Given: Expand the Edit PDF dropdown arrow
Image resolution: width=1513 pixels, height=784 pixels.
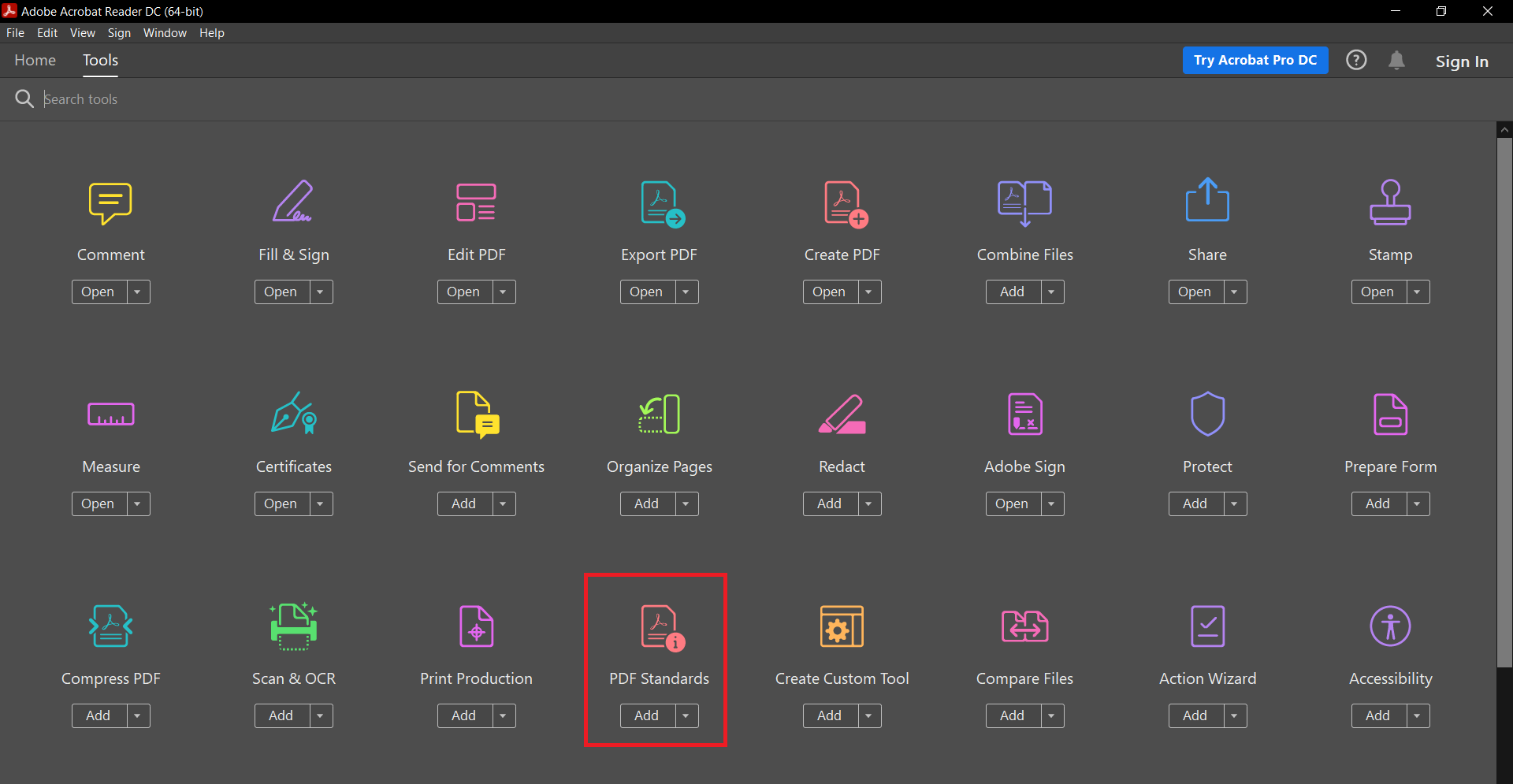Looking at the screenshot, I should click(504, 292).
